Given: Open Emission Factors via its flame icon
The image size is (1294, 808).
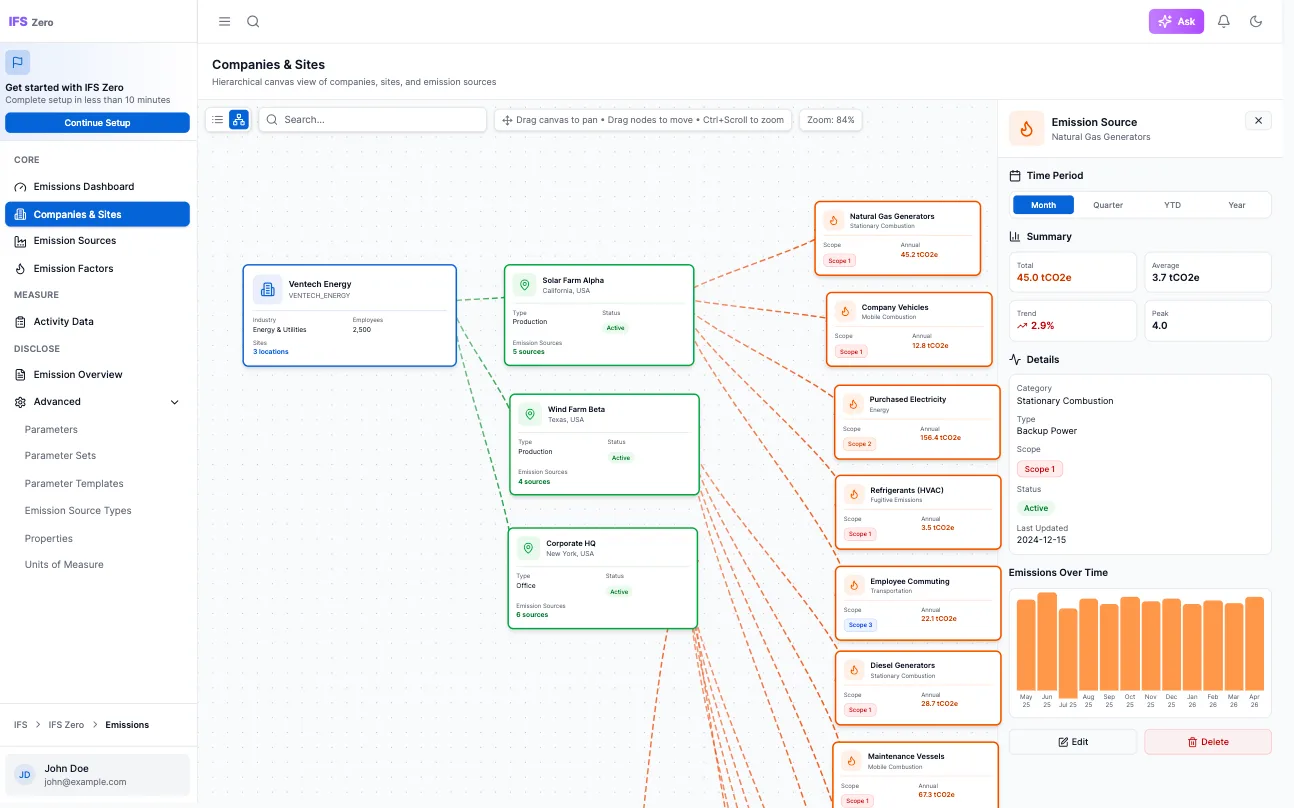Looking at the screenshot, I should [22, 268].
